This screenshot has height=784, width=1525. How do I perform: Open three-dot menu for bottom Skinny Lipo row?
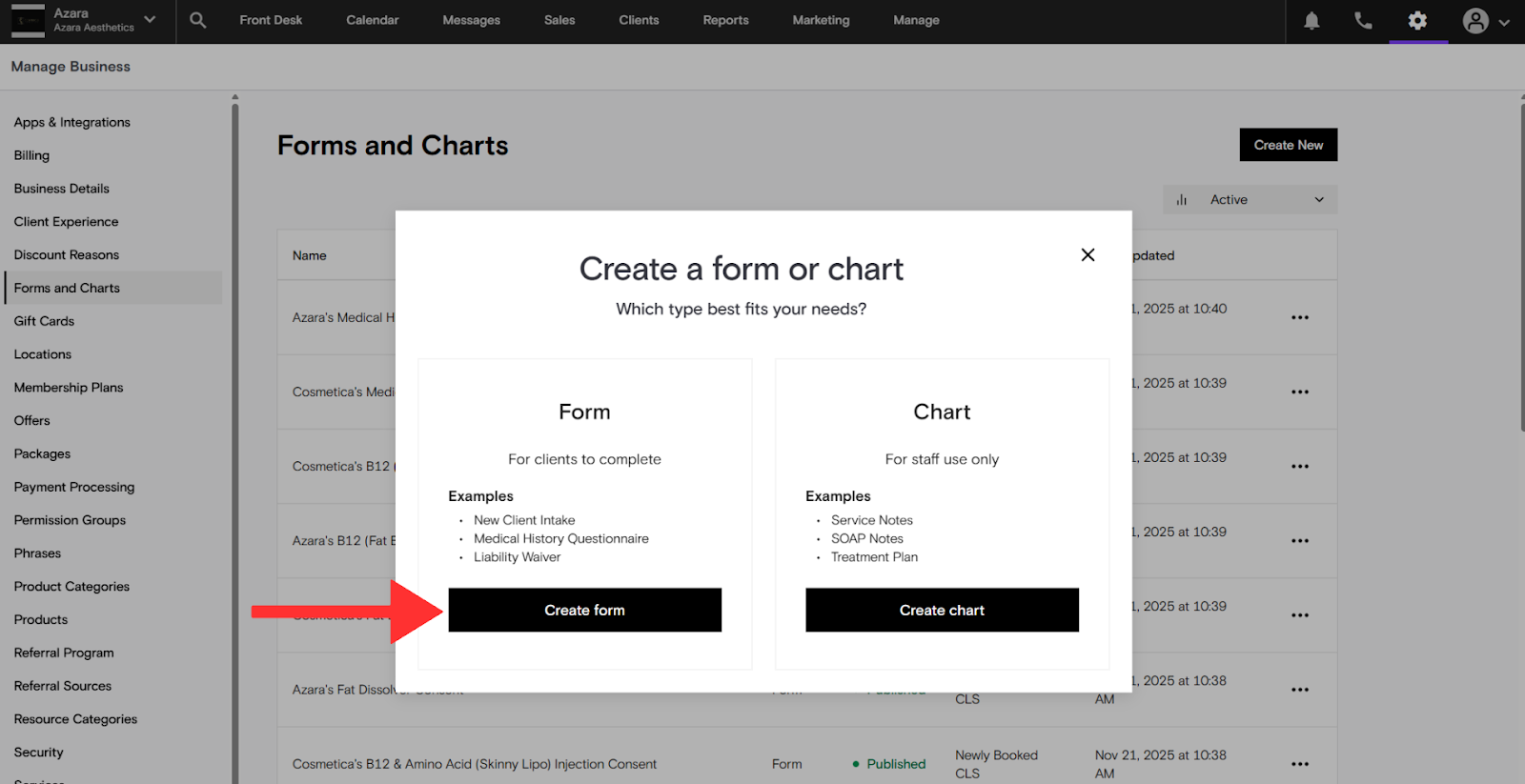click(x=1299, y=764)
